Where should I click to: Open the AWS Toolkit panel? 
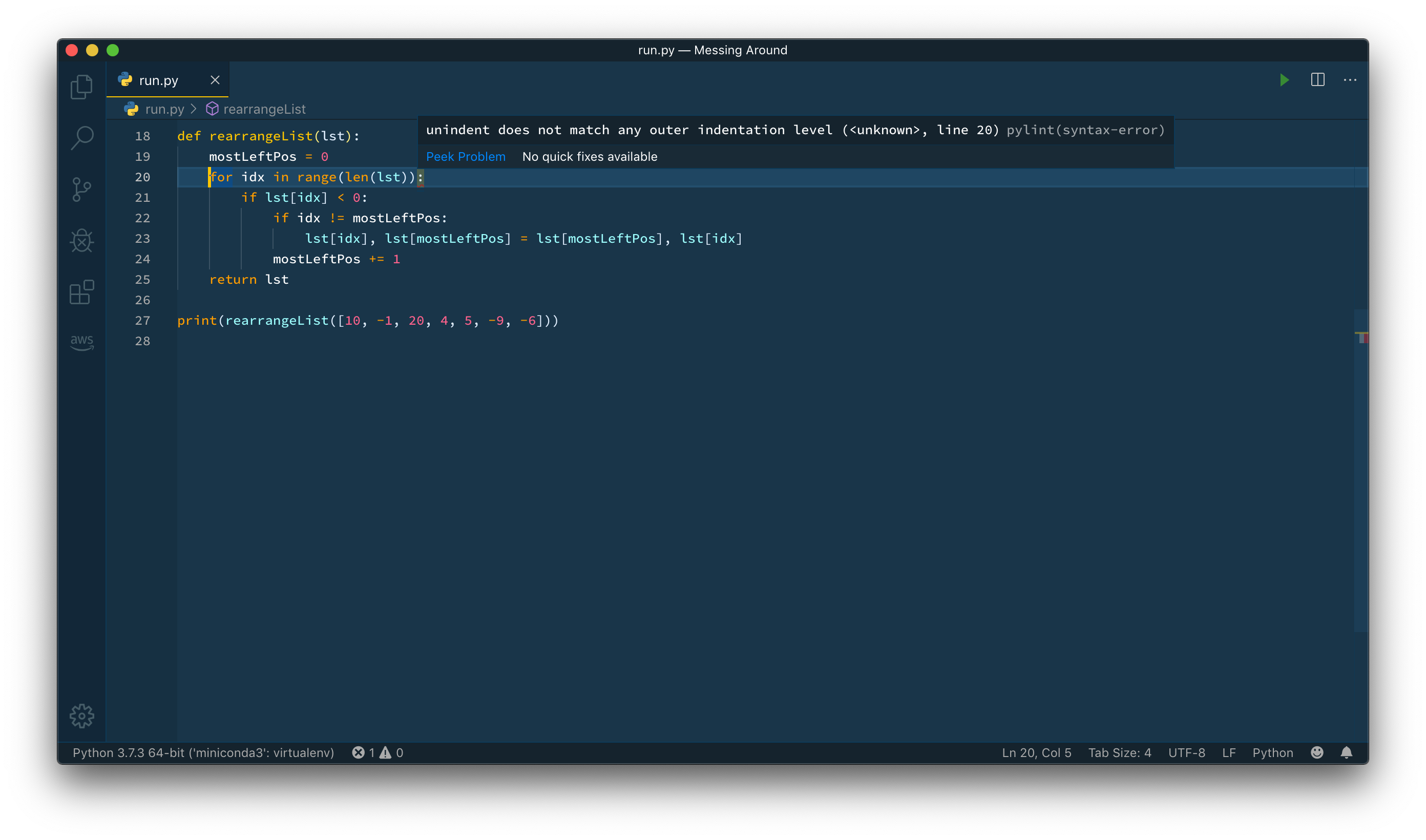coord(81,342)
